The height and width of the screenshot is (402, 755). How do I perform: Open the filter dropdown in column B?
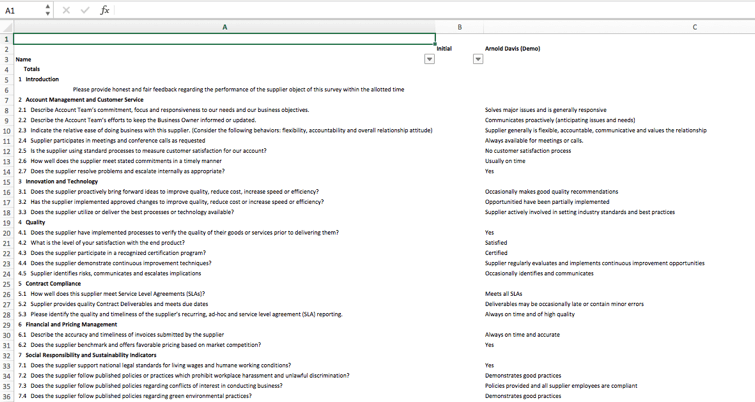coord(478,59)
